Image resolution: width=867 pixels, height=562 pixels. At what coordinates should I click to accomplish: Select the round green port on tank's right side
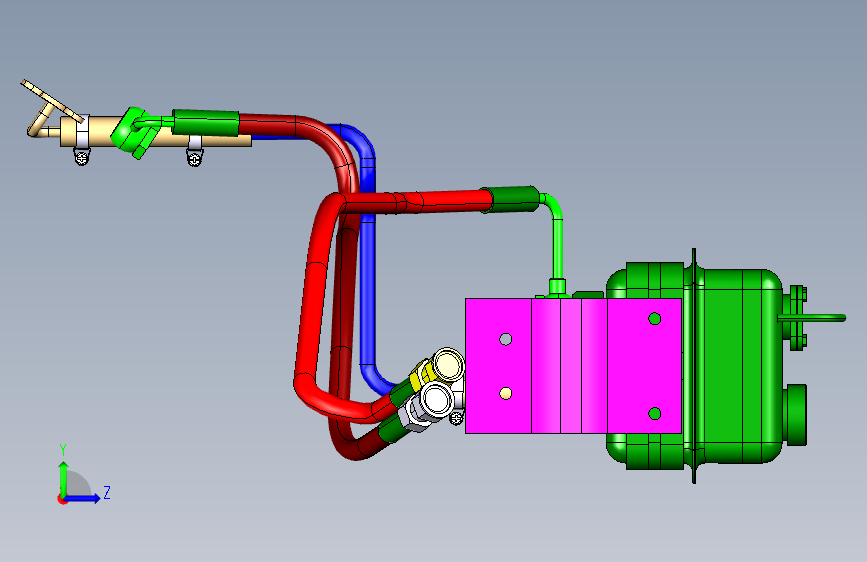796,415
